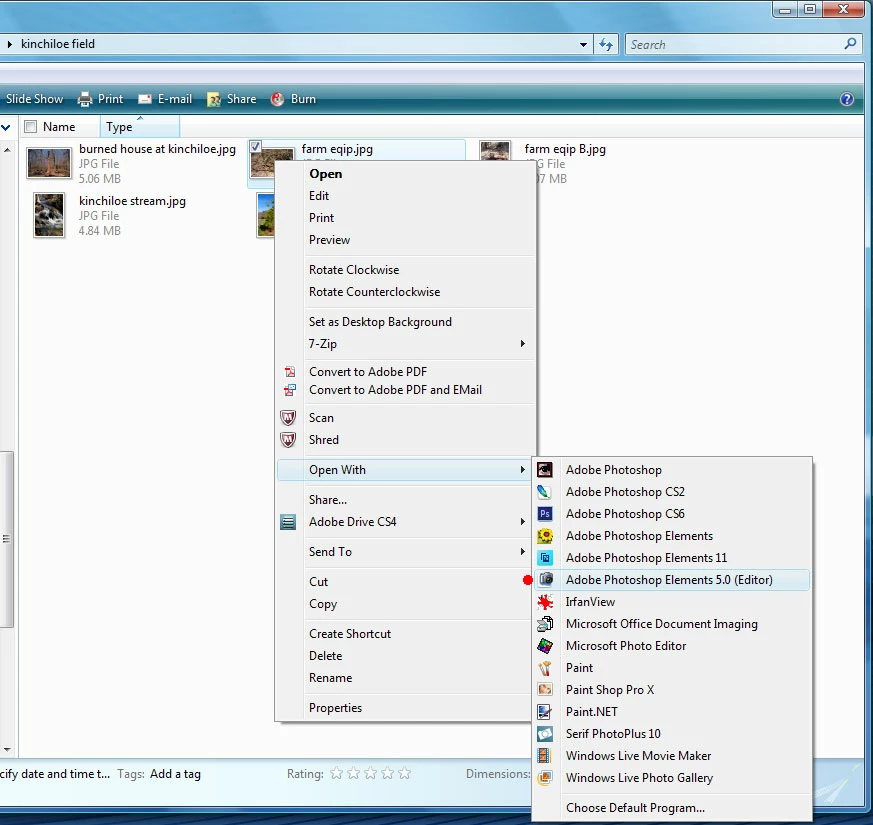Click the Microsoft Photo Editor icon

coord(545,646)
